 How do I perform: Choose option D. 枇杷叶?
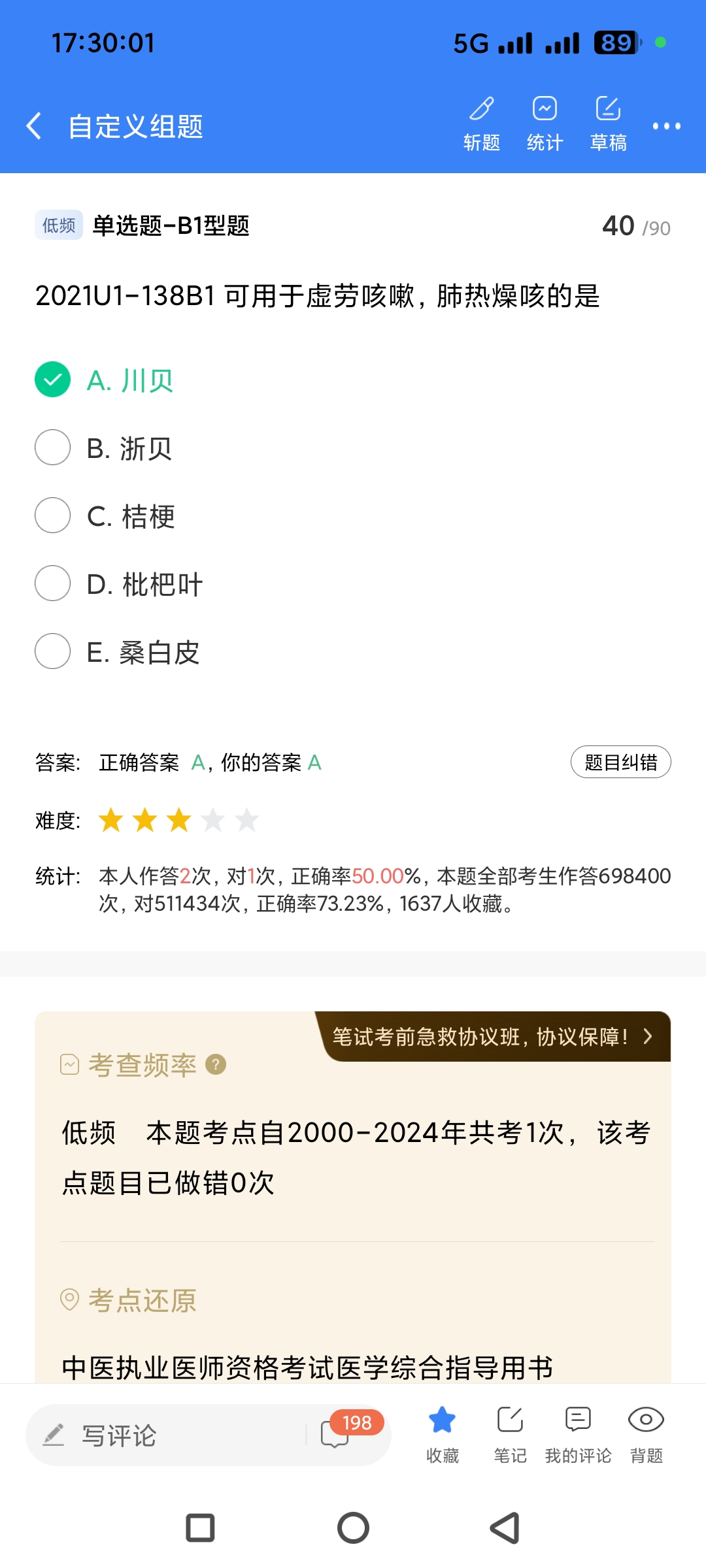[53, 583]
